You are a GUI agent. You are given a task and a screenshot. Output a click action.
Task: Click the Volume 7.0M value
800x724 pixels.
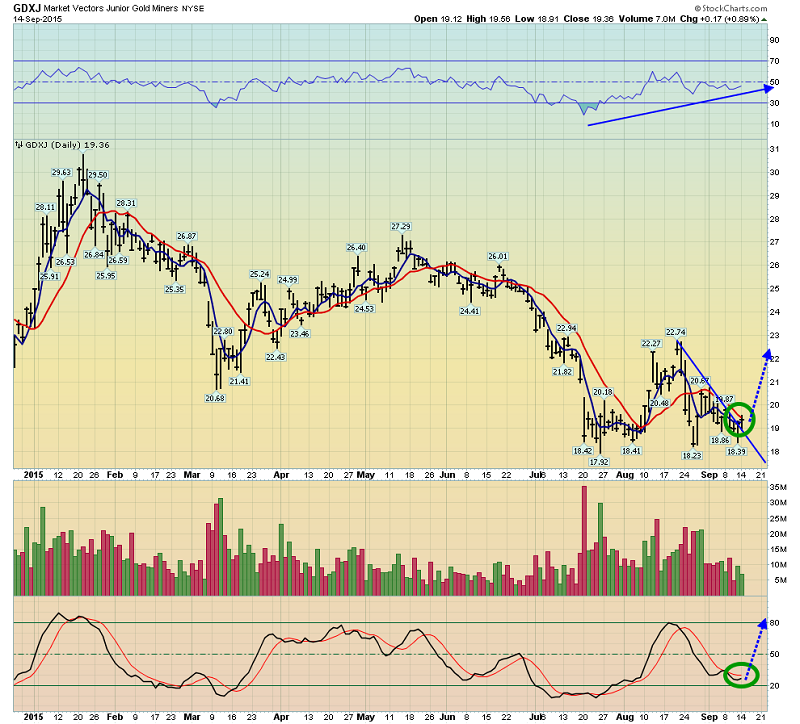(647, 19)
